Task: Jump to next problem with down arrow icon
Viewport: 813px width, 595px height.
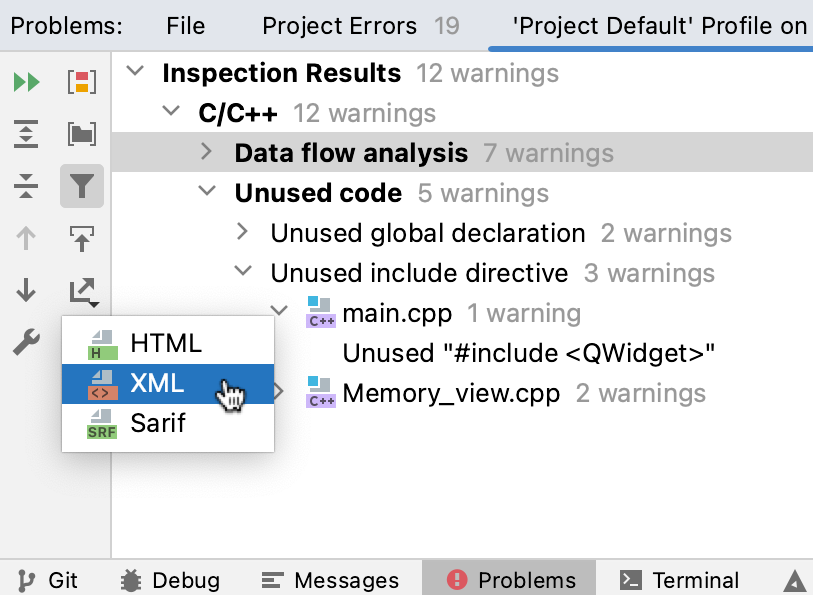Action: tap(25, 292)
